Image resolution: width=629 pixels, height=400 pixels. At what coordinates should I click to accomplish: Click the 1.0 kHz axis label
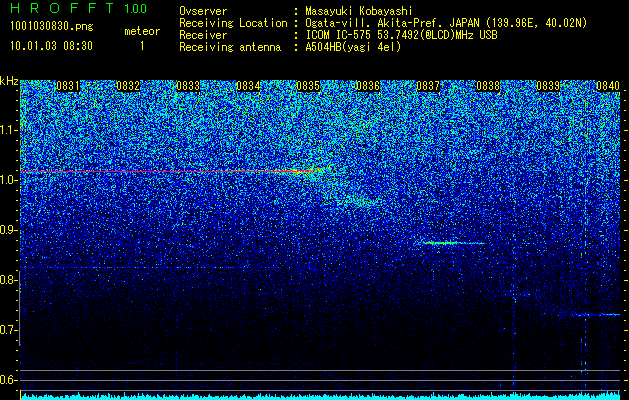tap(9, 180)
